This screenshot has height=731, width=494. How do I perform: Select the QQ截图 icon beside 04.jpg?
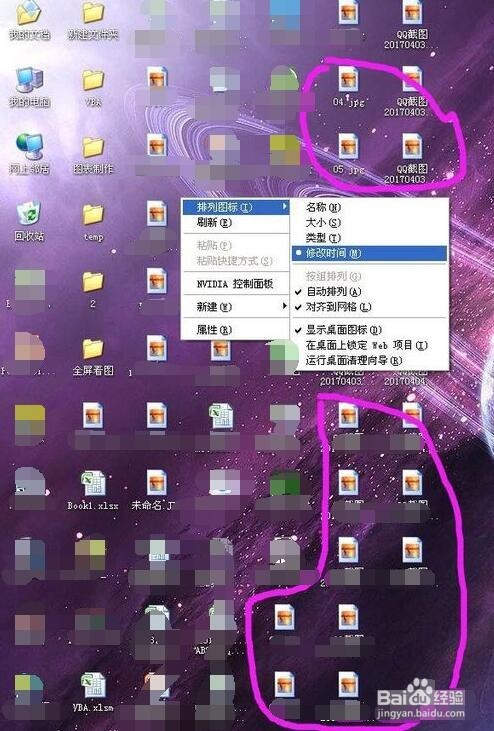pyautogui.click(x=412, y=91)
